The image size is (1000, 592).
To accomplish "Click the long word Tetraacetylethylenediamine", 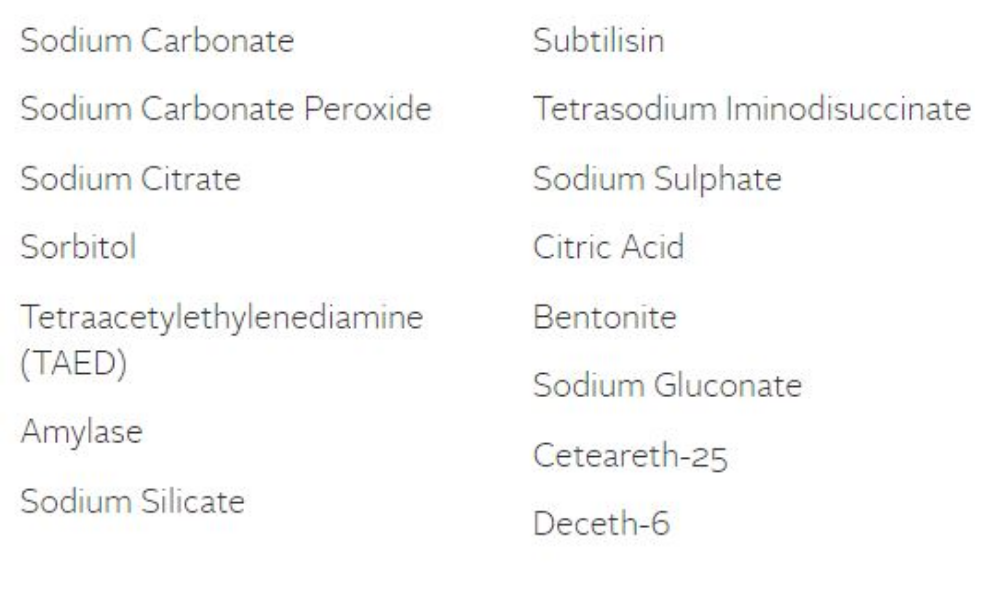I will [222, 318].
